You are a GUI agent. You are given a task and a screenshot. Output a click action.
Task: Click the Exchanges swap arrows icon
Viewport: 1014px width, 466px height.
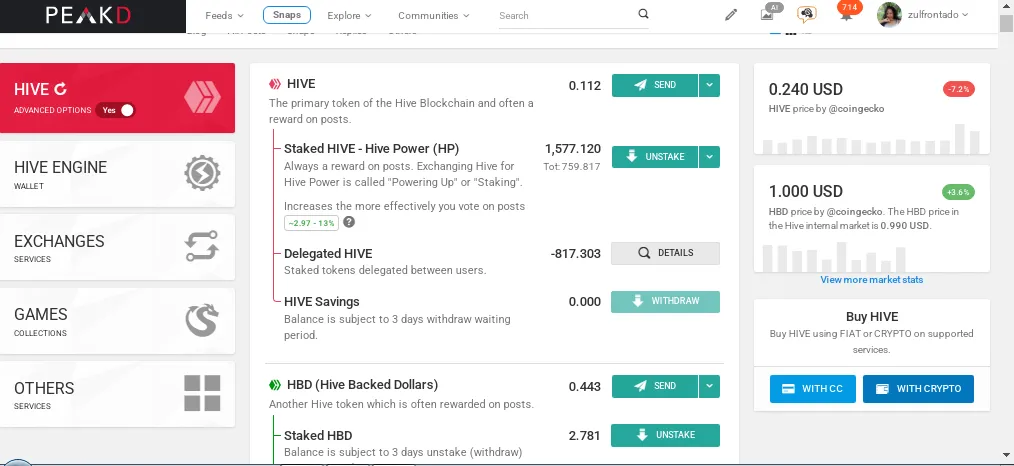coord(202,246)
